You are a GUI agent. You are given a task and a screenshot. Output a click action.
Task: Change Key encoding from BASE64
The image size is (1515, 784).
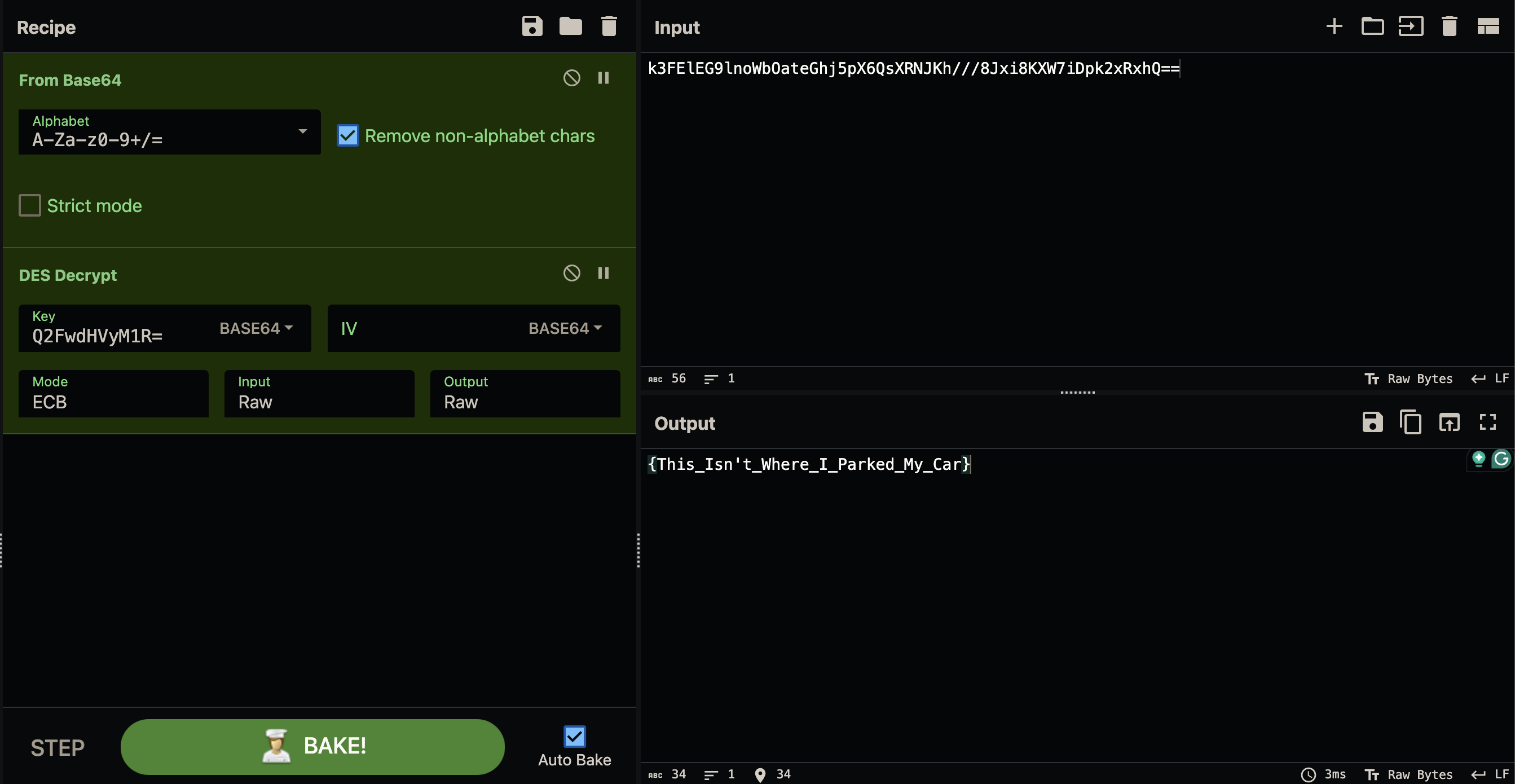[256, 328]
